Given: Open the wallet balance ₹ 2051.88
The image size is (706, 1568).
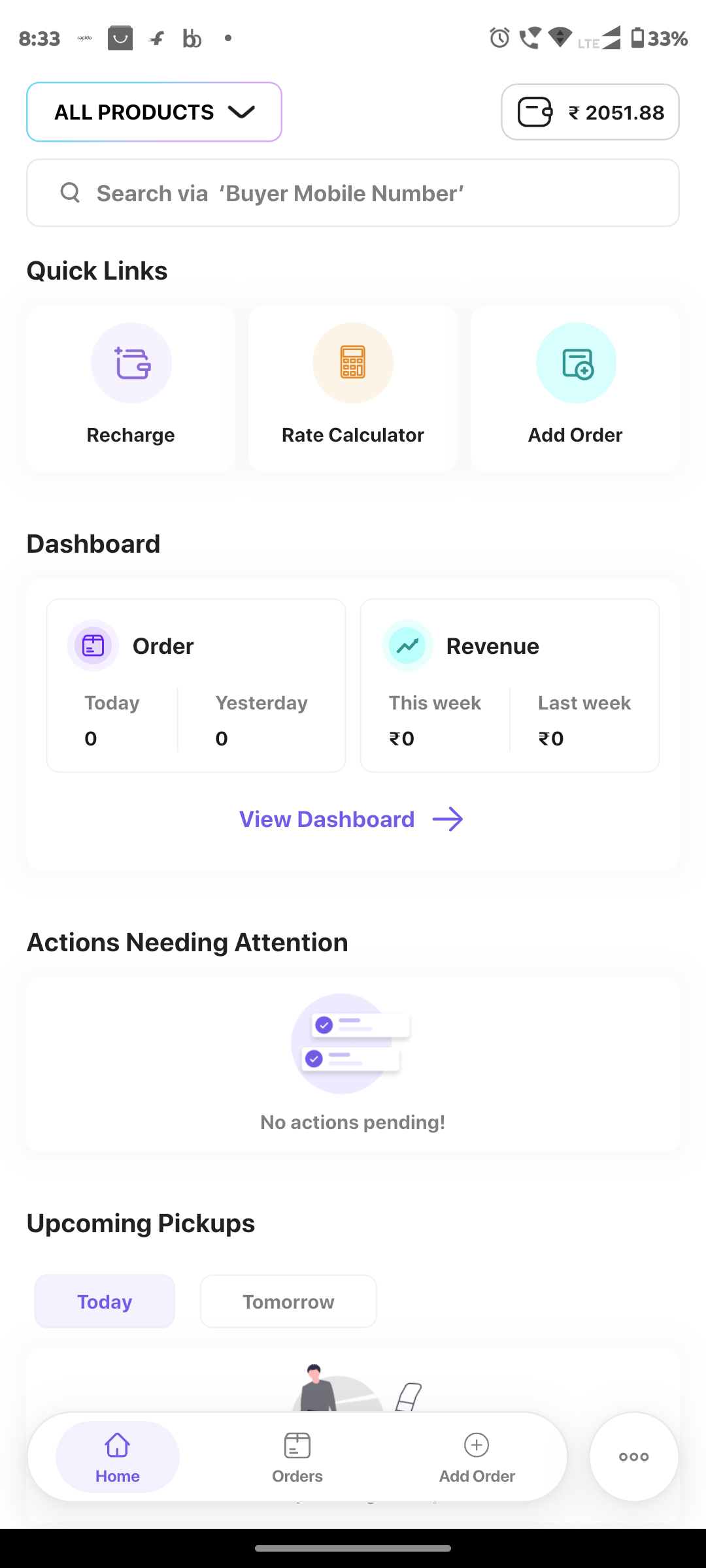Looking at the screenshot, I should click(590, 112).
